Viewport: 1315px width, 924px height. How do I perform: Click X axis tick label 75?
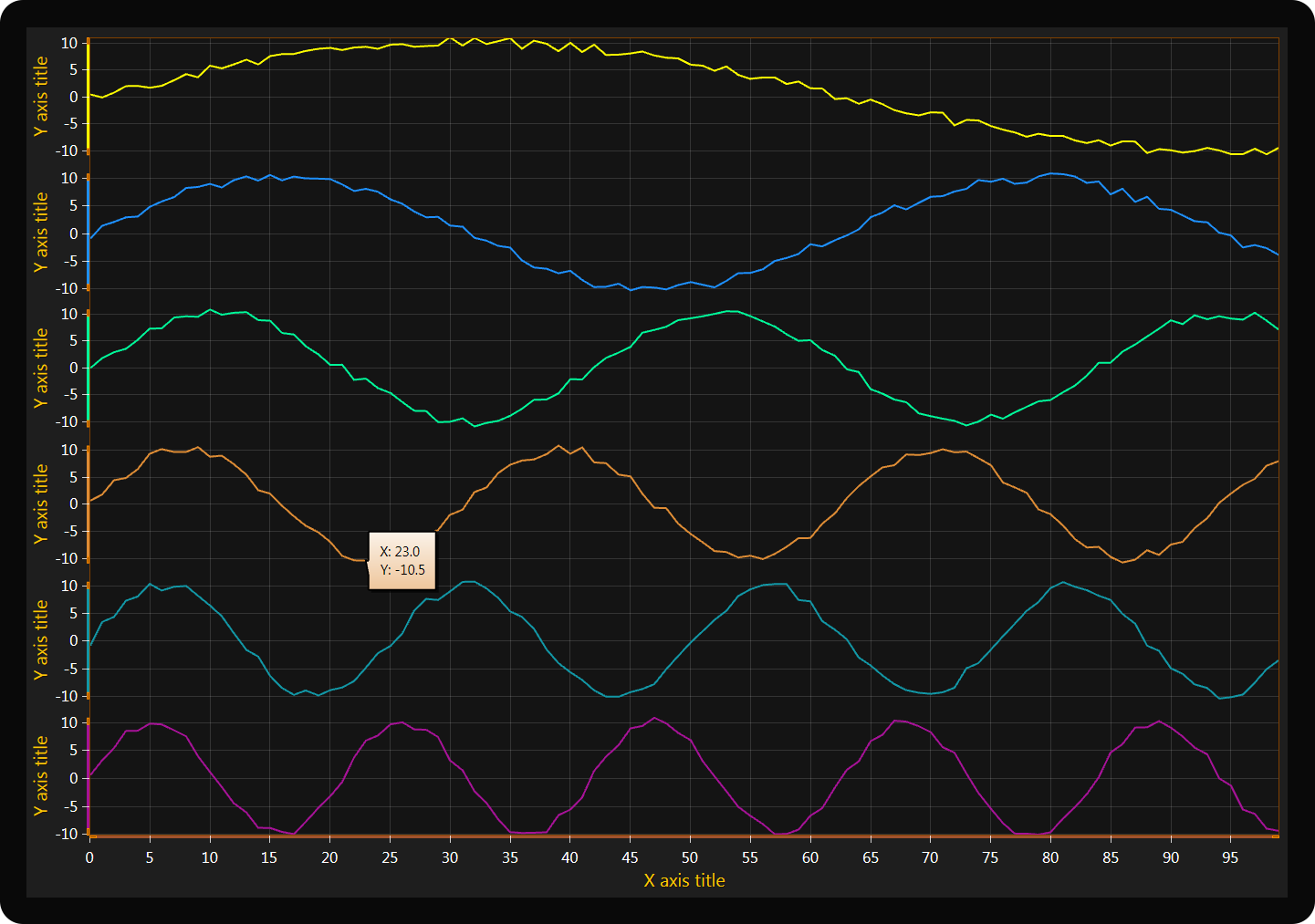click(990, 857)
